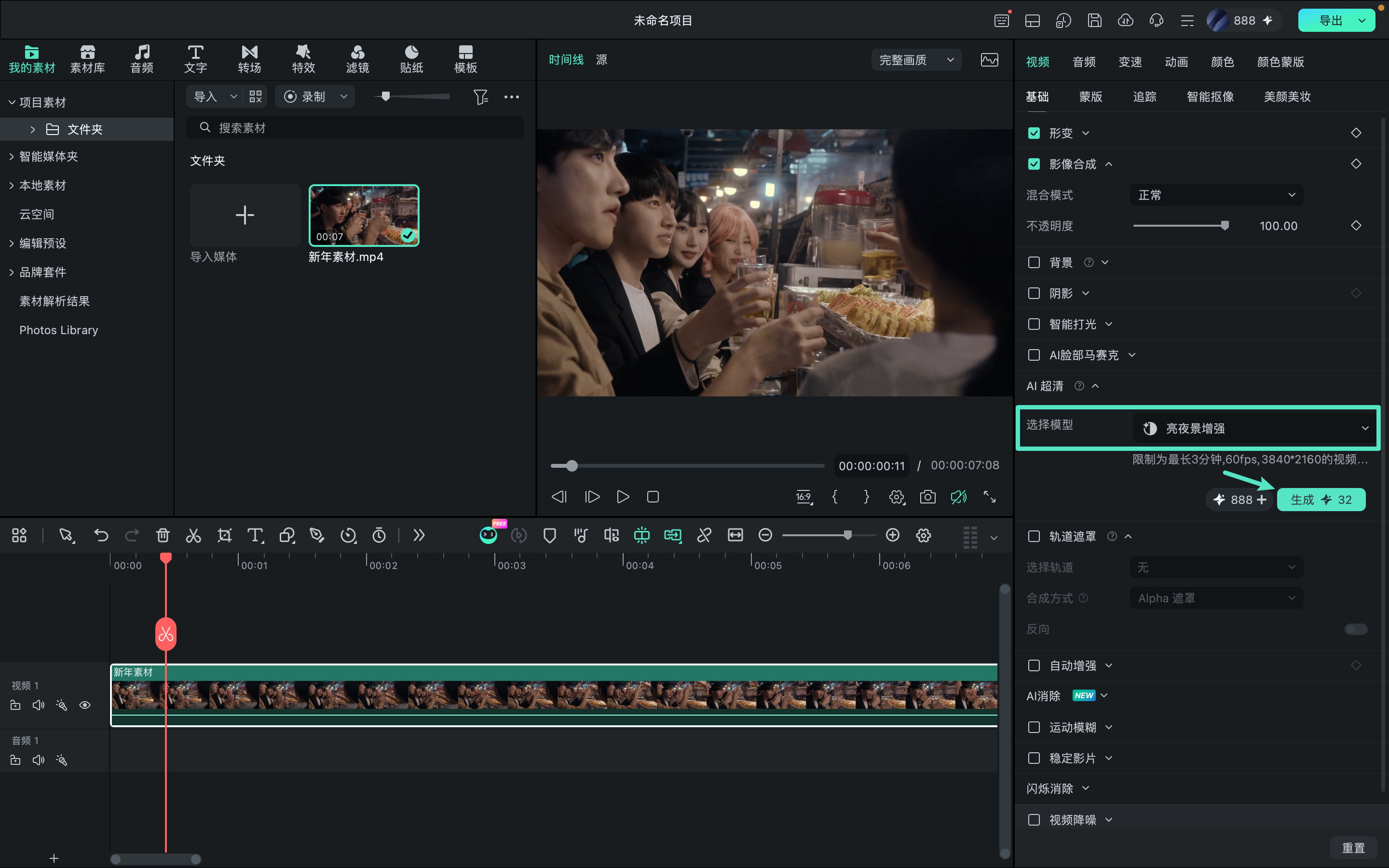The height and width of the screenshot is (868, 1389).
Task: Switch preview to 源 tab
Action: tap(601, 60)
